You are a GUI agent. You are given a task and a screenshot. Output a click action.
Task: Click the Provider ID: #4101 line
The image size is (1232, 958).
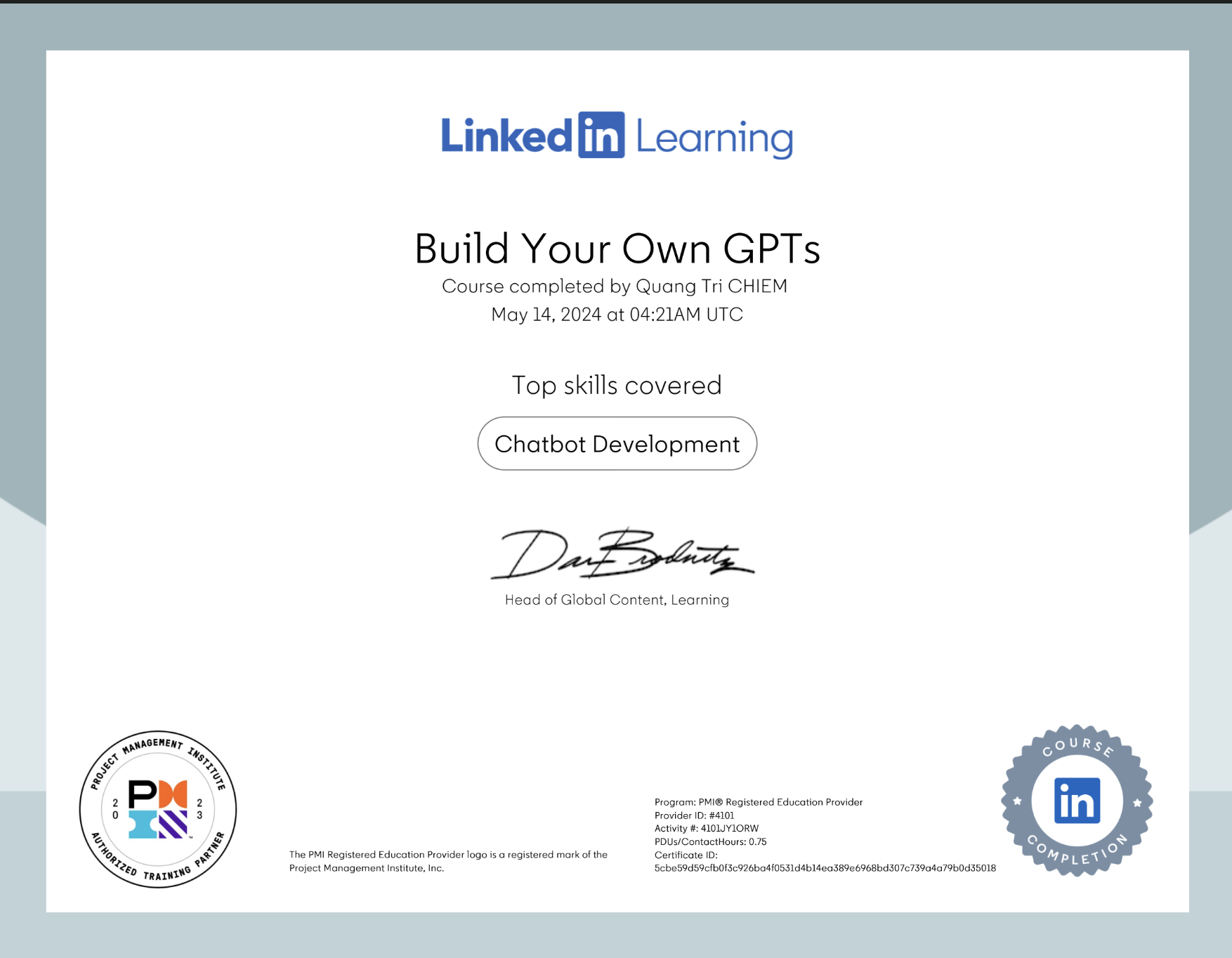tap(694, 815)
